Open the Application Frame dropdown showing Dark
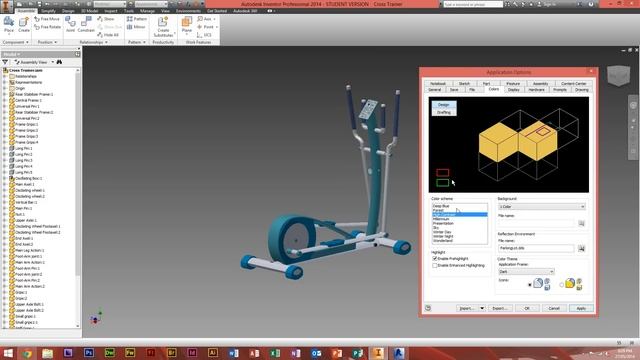 tap(526, 272)
